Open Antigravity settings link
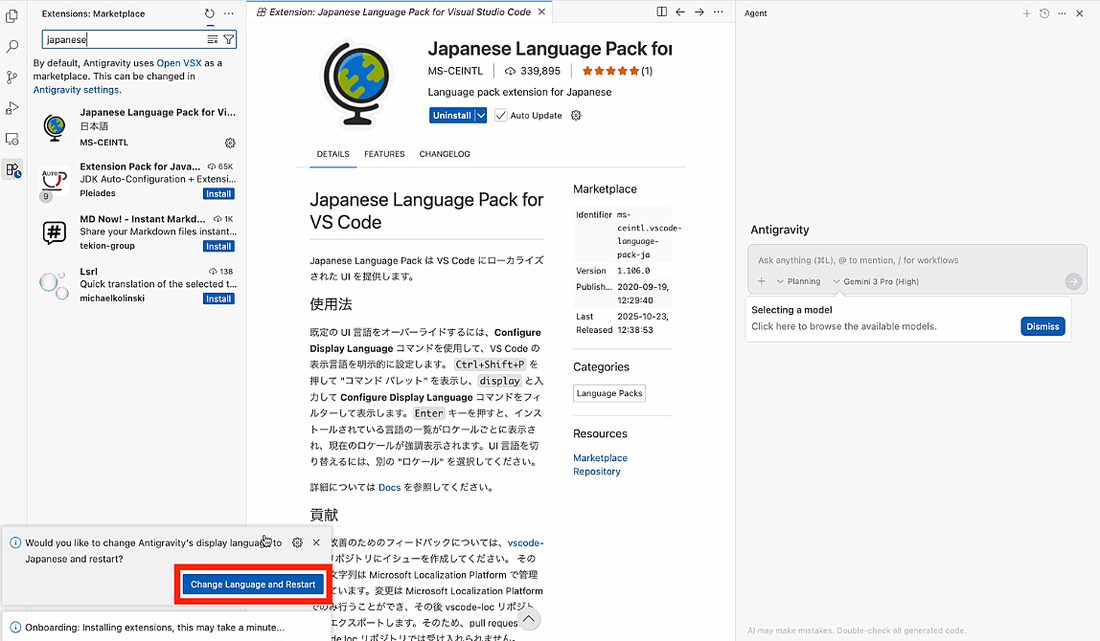 pos(76,90)
